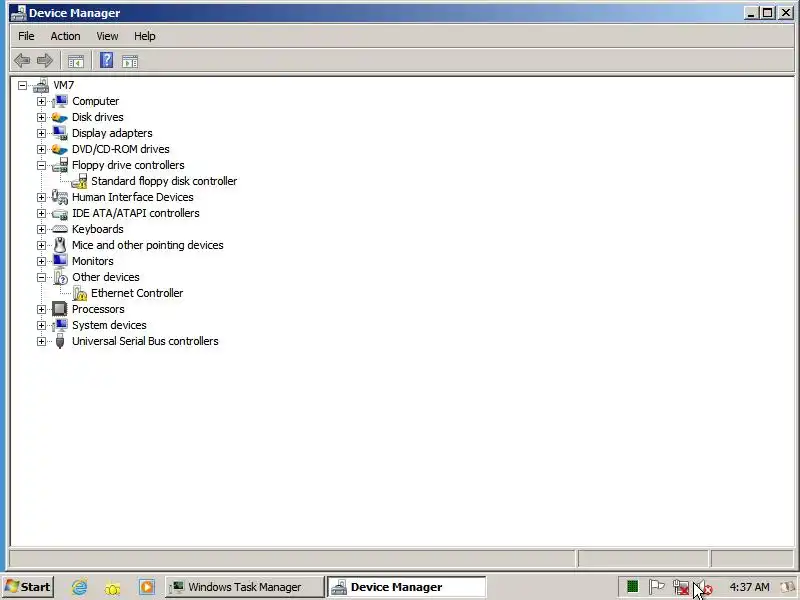The height and width of the screenshot is (600, 800).
Task: Collapse the Floppy drive controllers node
Action: pos(41,165)
